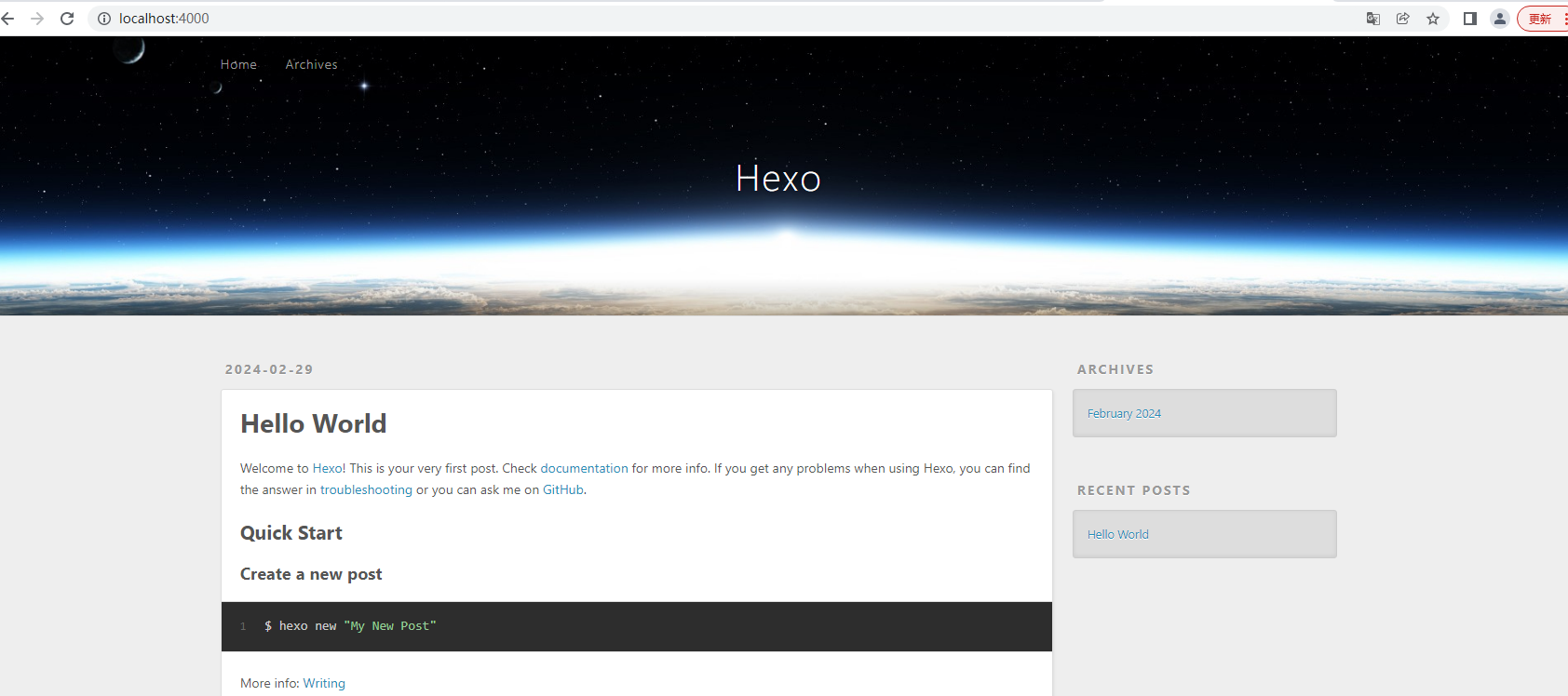Open the troubleshooting link
This screenshot has width=1568, height=696.
(366, 490)
